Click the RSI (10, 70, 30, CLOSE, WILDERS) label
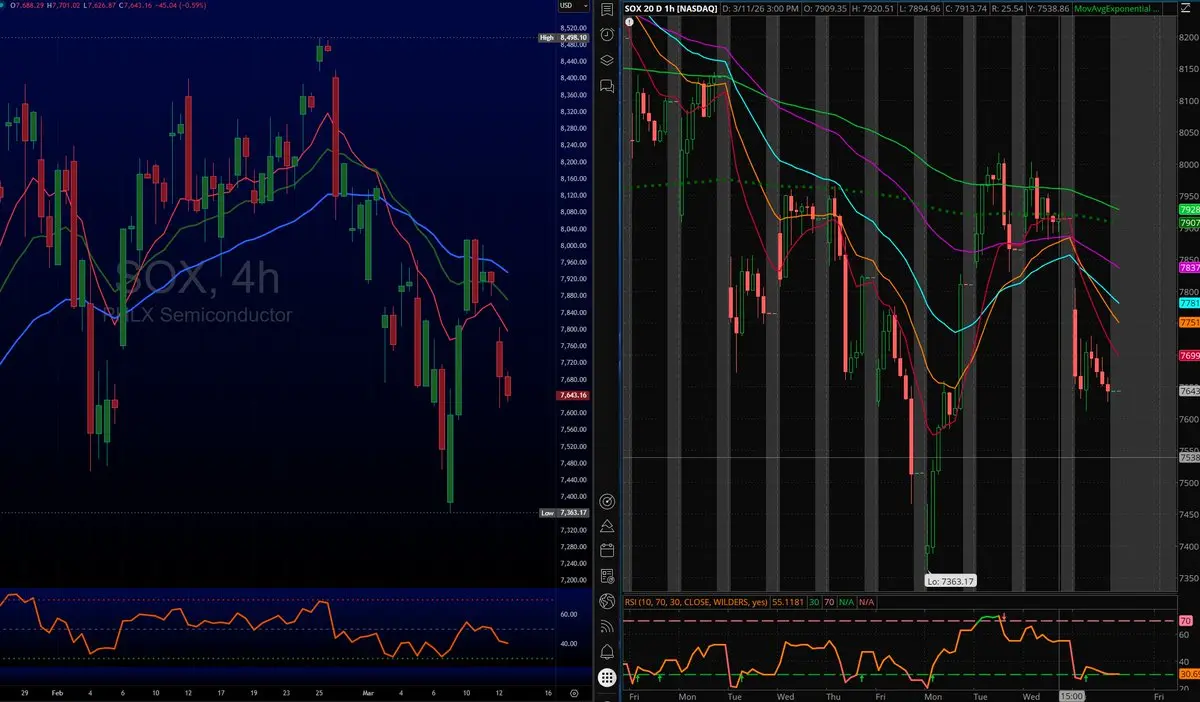Screen dimensions: 1200x702 click(694, 603)
